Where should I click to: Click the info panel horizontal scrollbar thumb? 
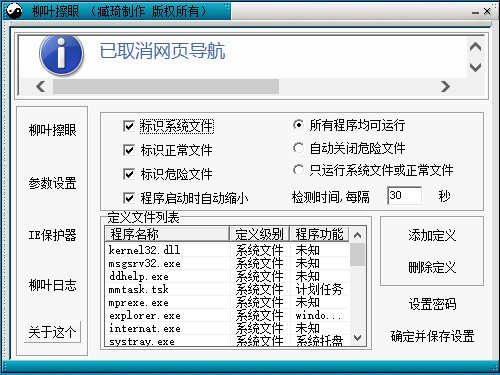166,87
